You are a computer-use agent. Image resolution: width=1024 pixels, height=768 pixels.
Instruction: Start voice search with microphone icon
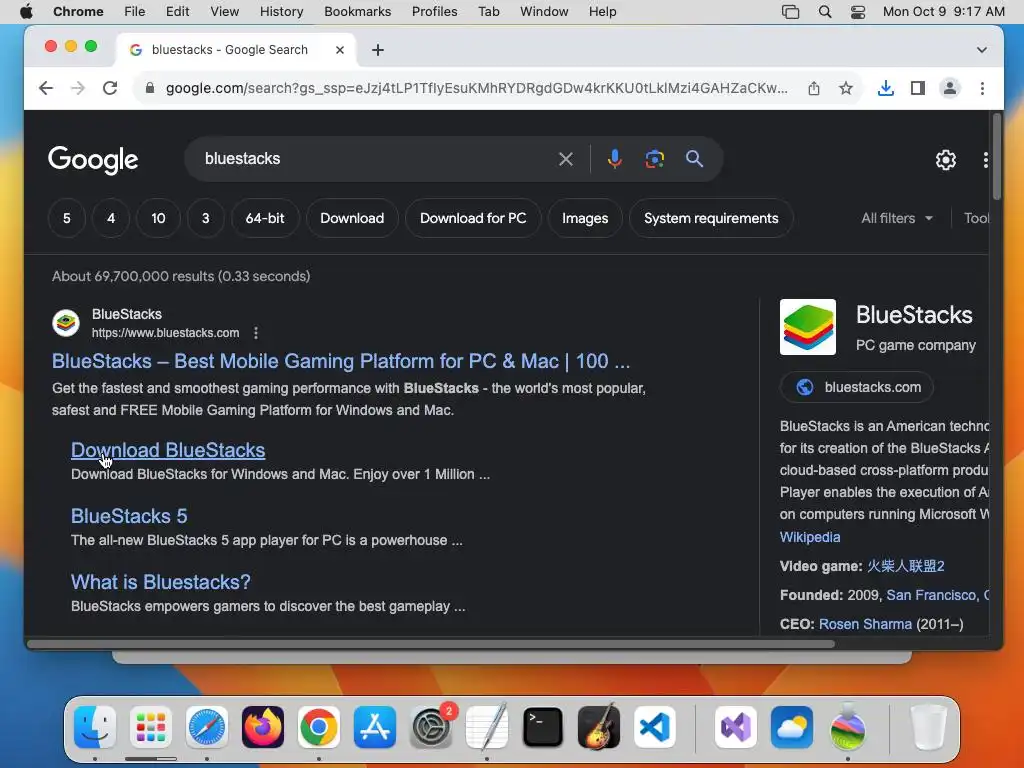pyautogui.click(x=615, y=159)
